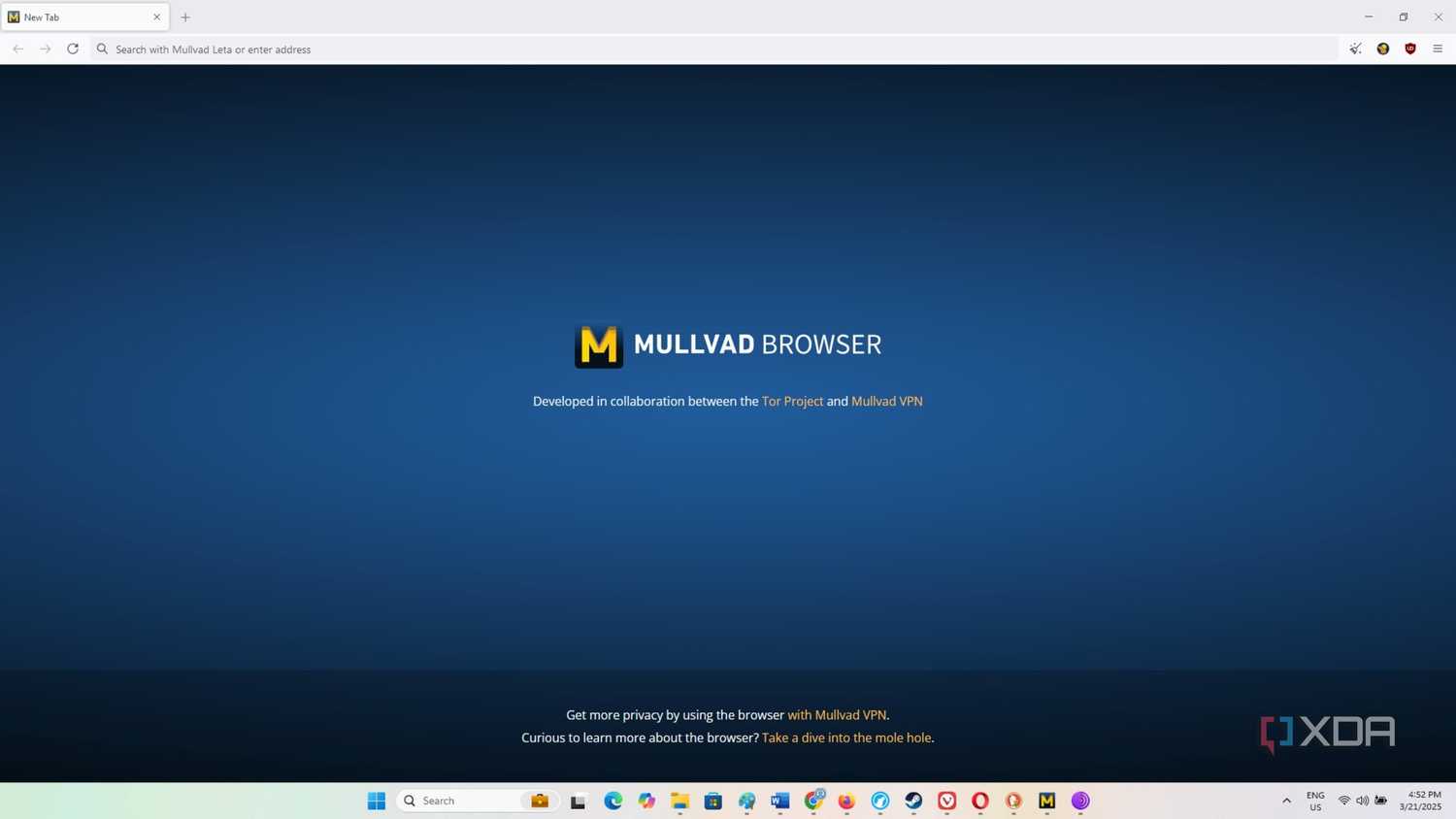Switch to Opera in the taskbar
Screen dimensions: 1456x819
[x=980, y=801]
